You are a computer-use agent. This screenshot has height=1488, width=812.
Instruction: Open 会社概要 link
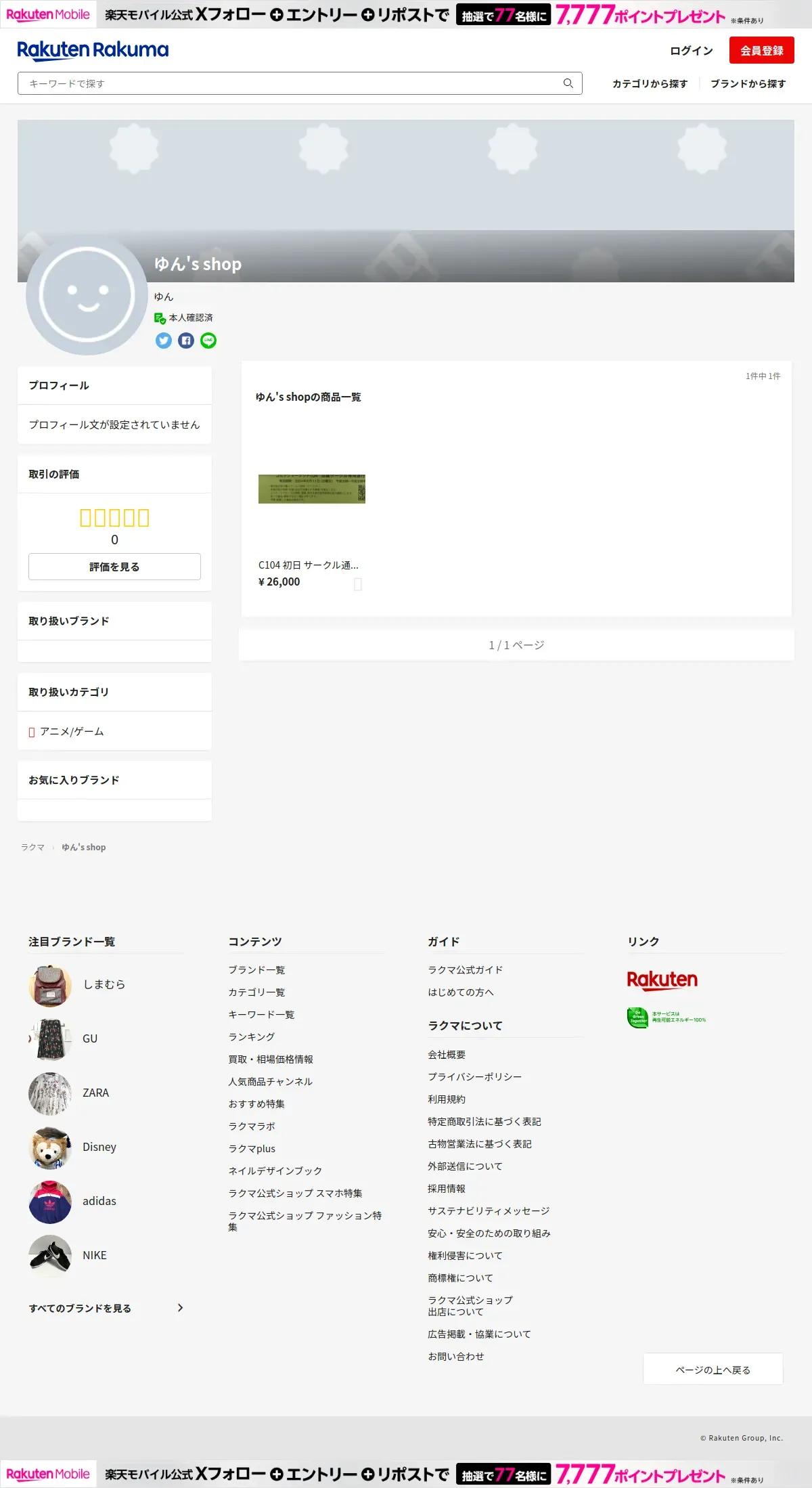447,1055
